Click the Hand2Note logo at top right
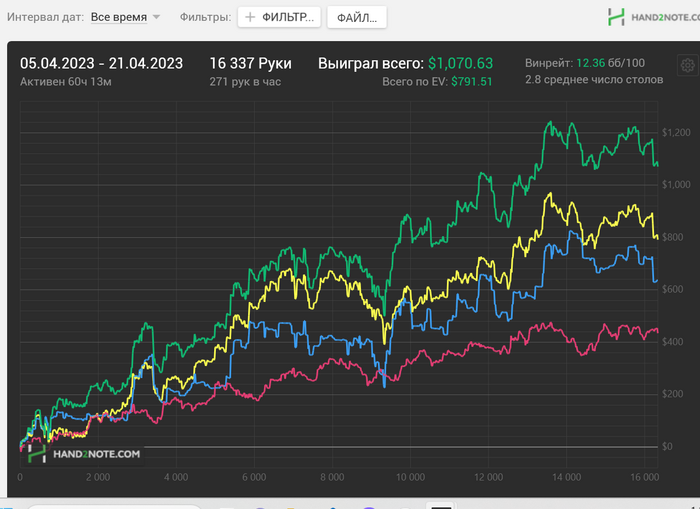This screenshot has width=700, height=509. tap(654, 17)
